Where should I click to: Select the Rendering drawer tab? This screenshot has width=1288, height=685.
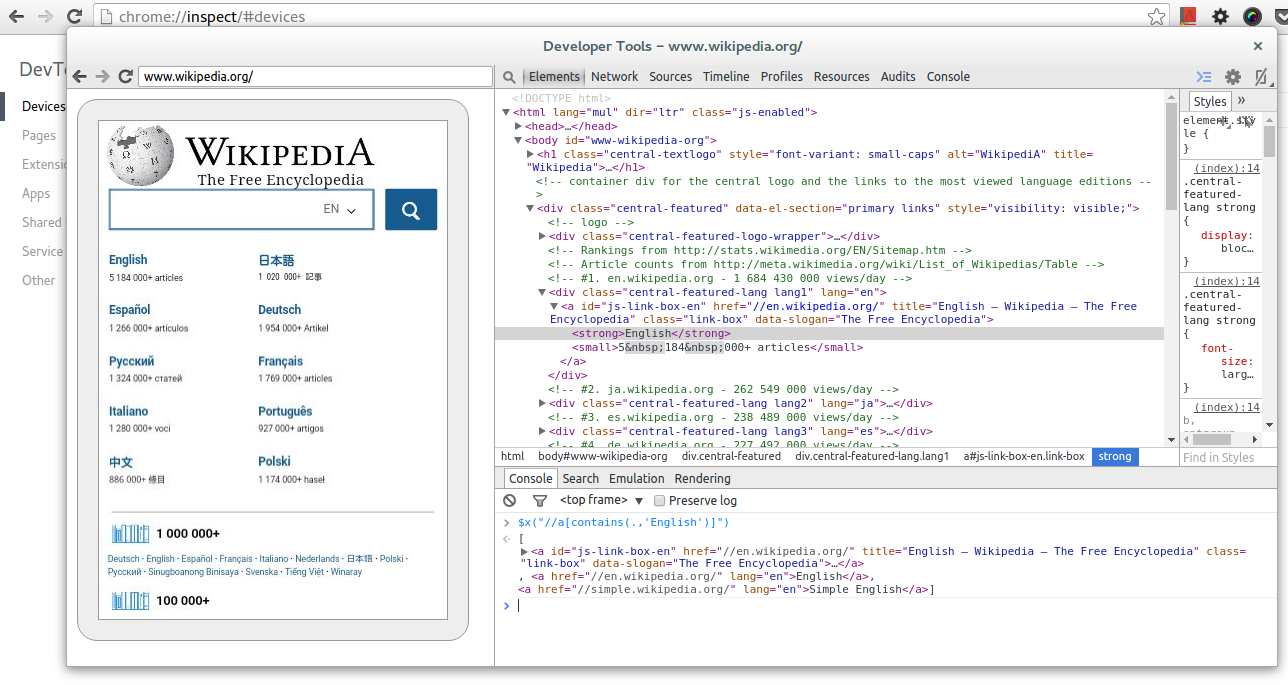point(703,479)
